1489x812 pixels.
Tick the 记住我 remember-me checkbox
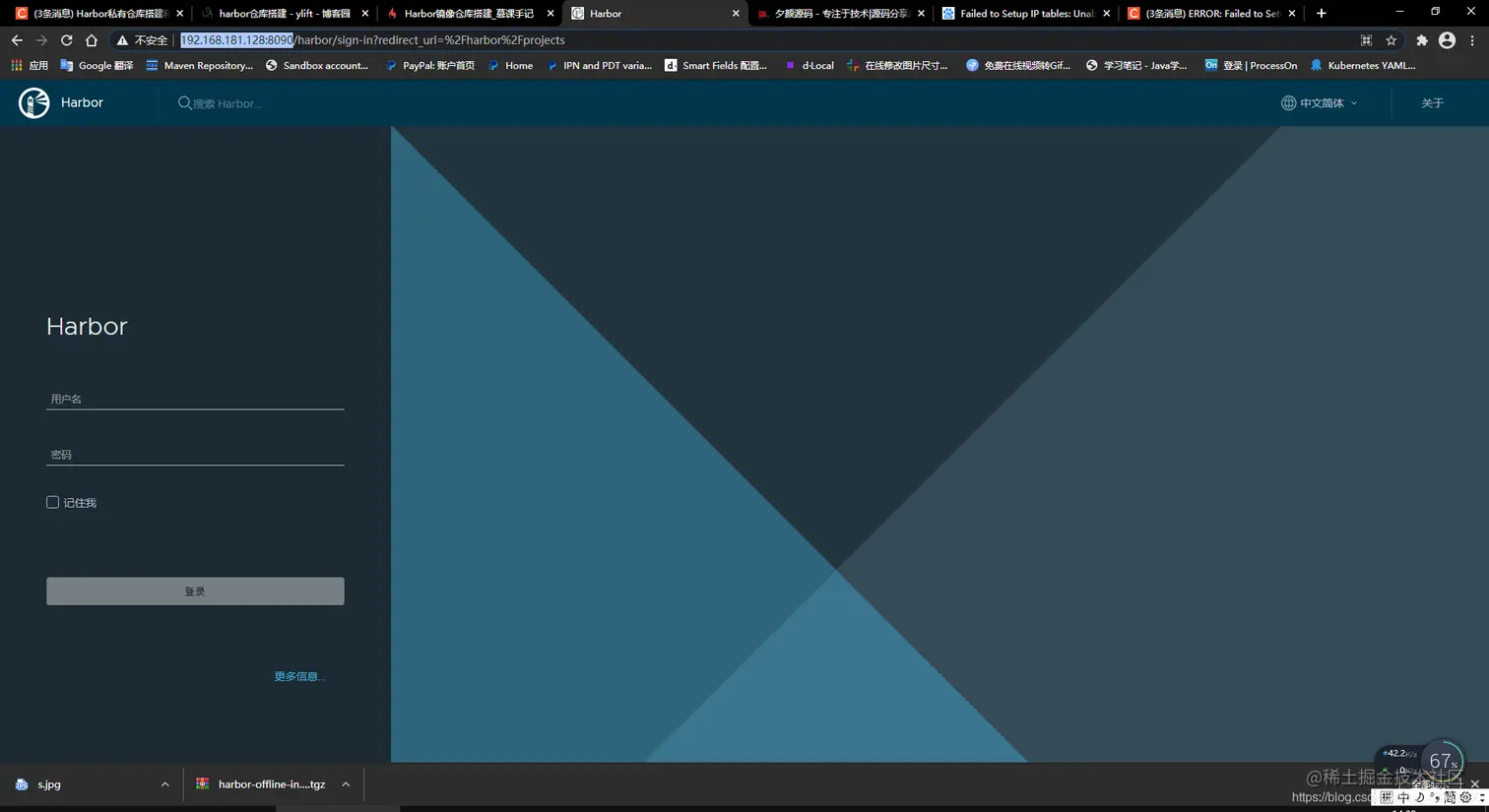(53, 502)
